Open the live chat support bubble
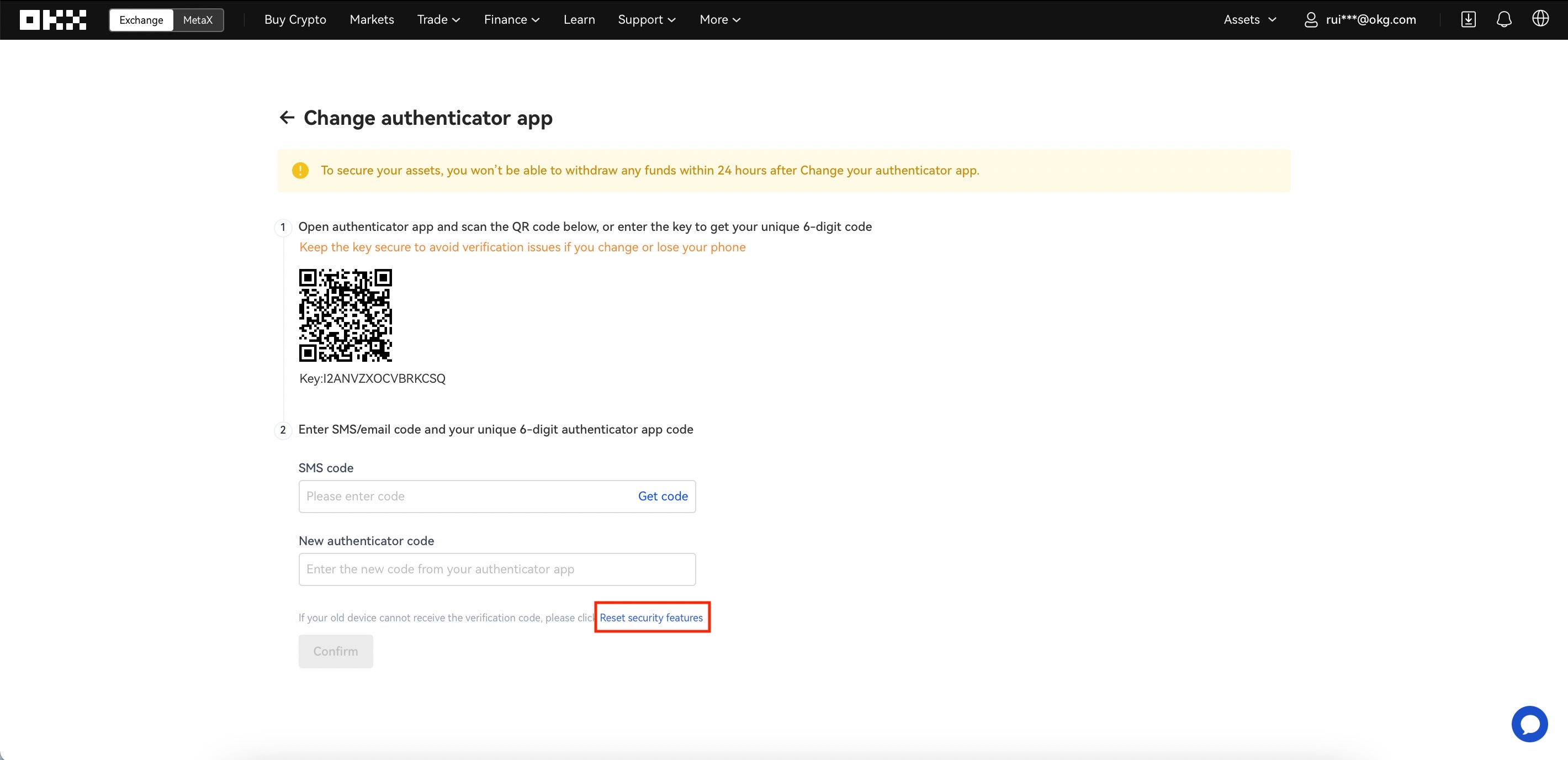1568x760 pixels. click(x=1529, y=724)
